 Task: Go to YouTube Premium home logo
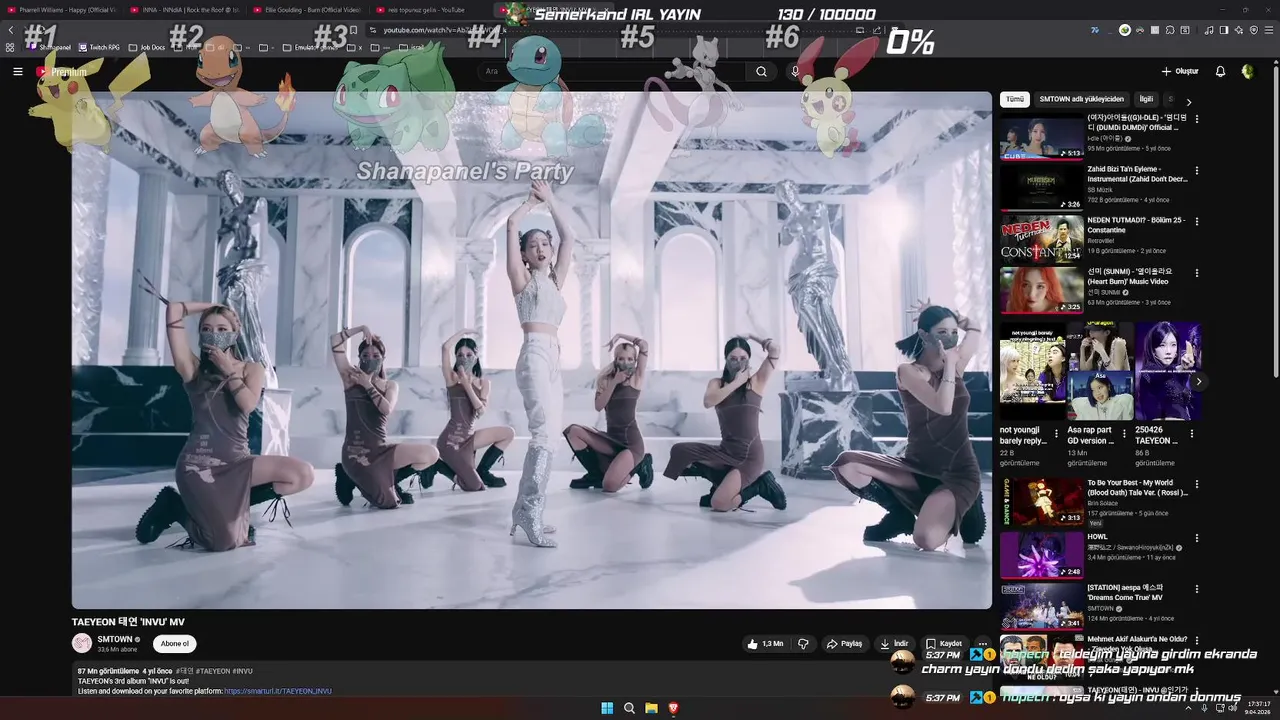(x=62, y=72)
